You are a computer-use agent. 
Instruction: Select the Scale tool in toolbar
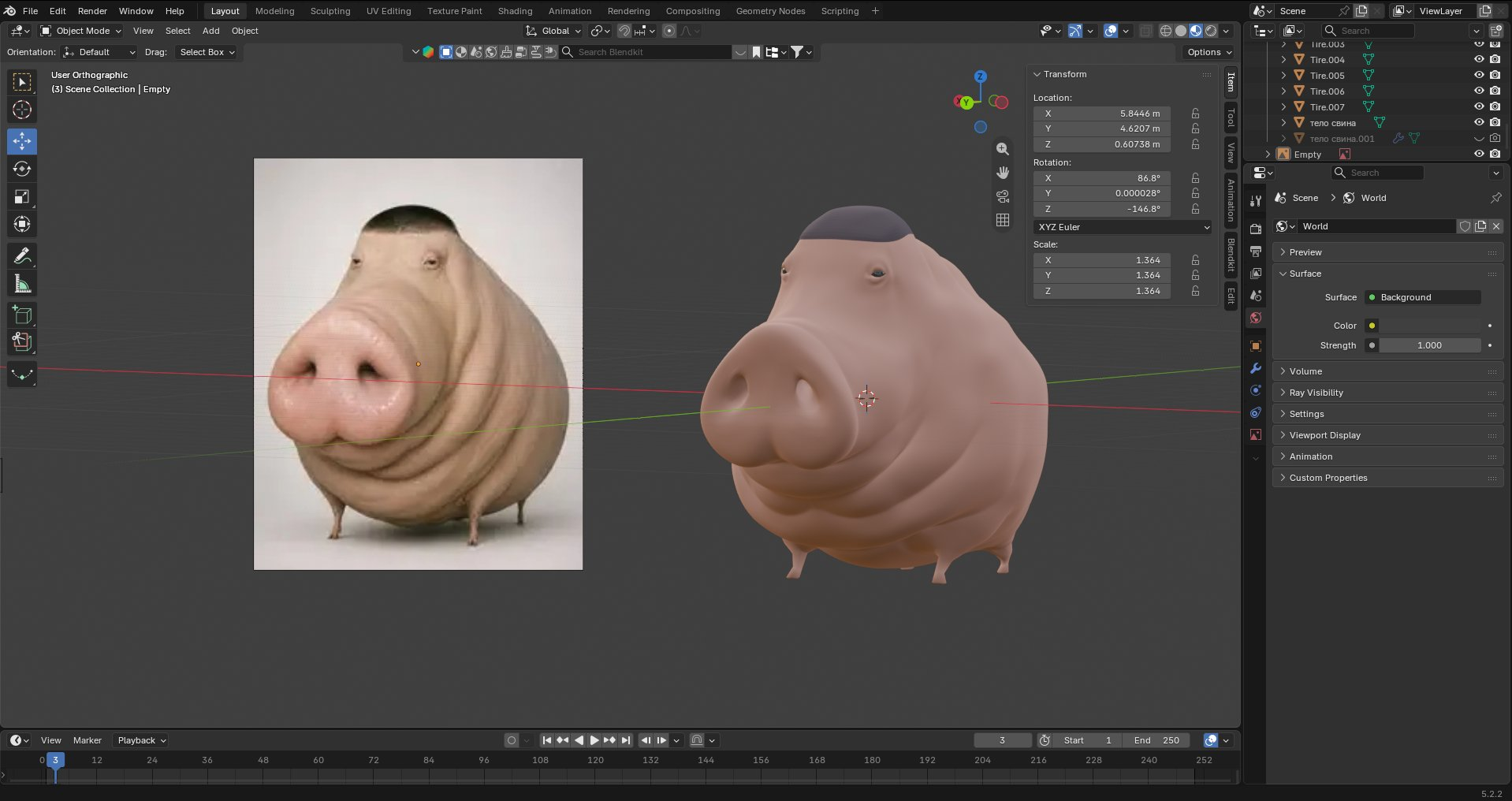[22, 197]
